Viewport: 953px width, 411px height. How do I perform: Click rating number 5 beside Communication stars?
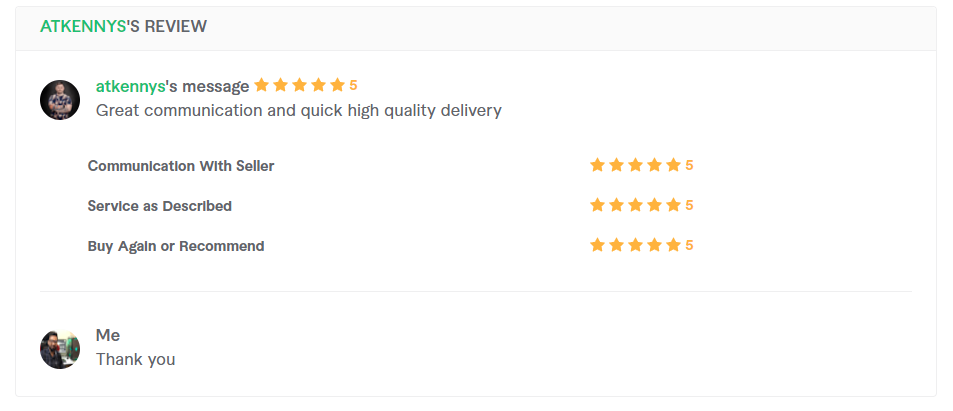tap(689, 165)
